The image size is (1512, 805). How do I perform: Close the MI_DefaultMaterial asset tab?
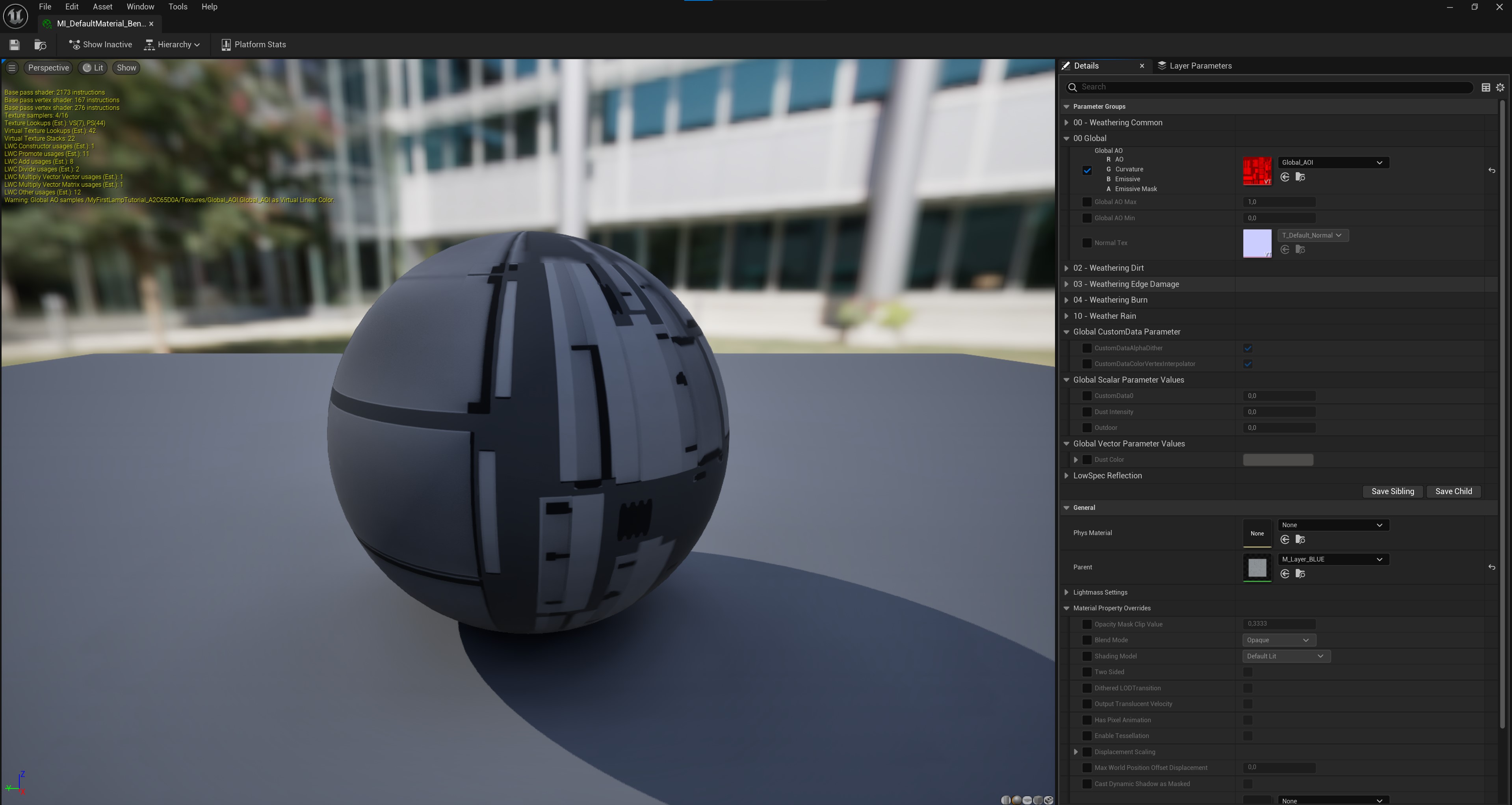pyautogui.click(x=151, y=24)
